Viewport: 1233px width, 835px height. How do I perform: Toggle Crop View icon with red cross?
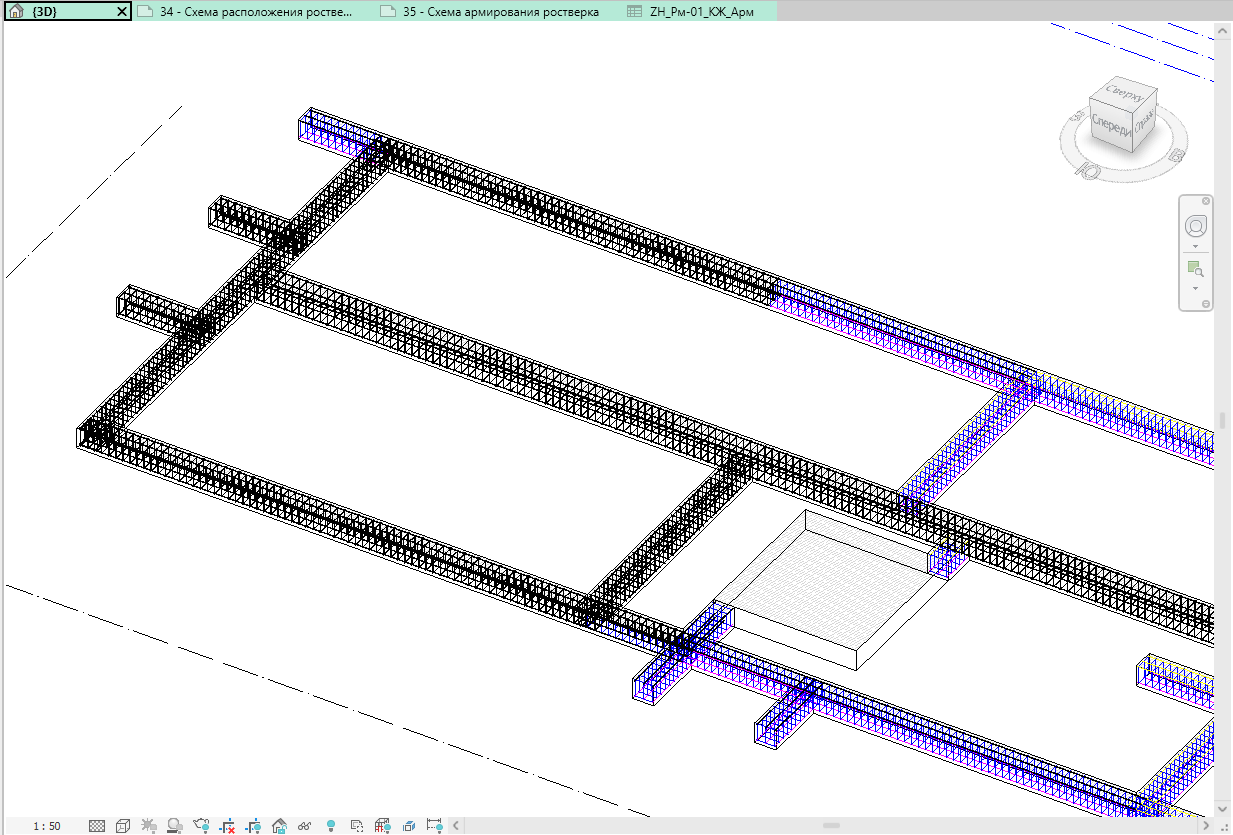(227, 826)
